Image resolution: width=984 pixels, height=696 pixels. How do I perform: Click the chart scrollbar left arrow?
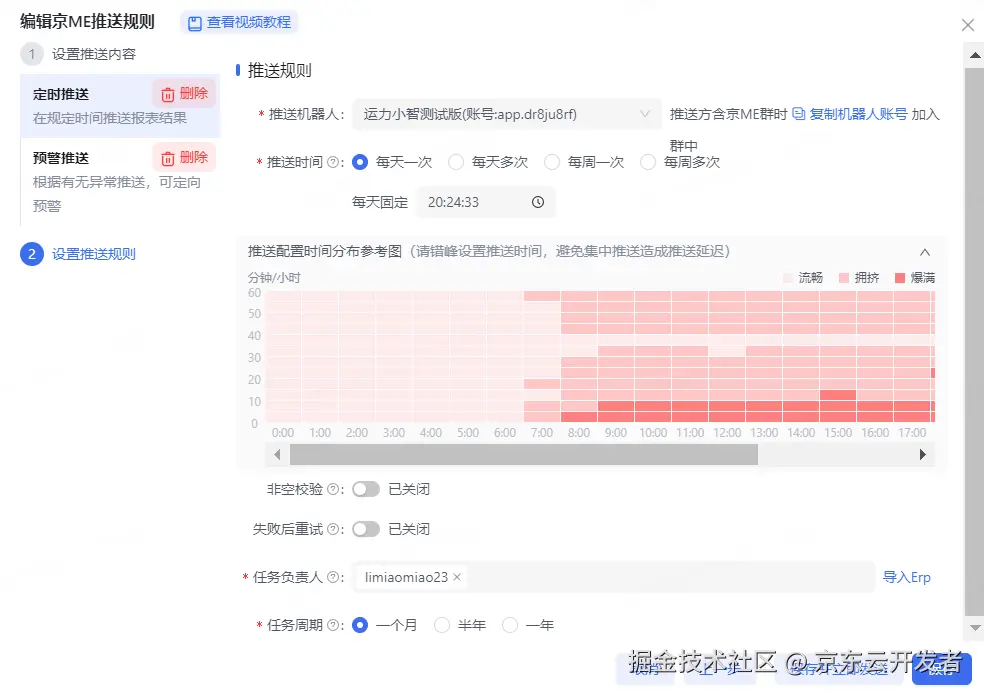pyautogui.click(x=277, y=454)
